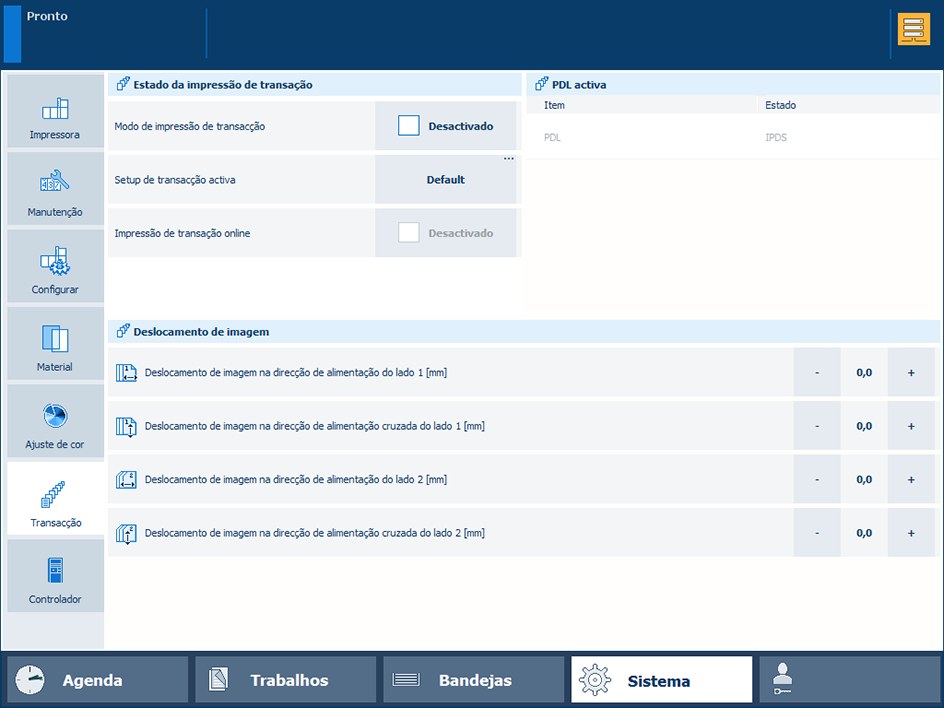Open Setup de transacção activa Default selector

point(446,180)
